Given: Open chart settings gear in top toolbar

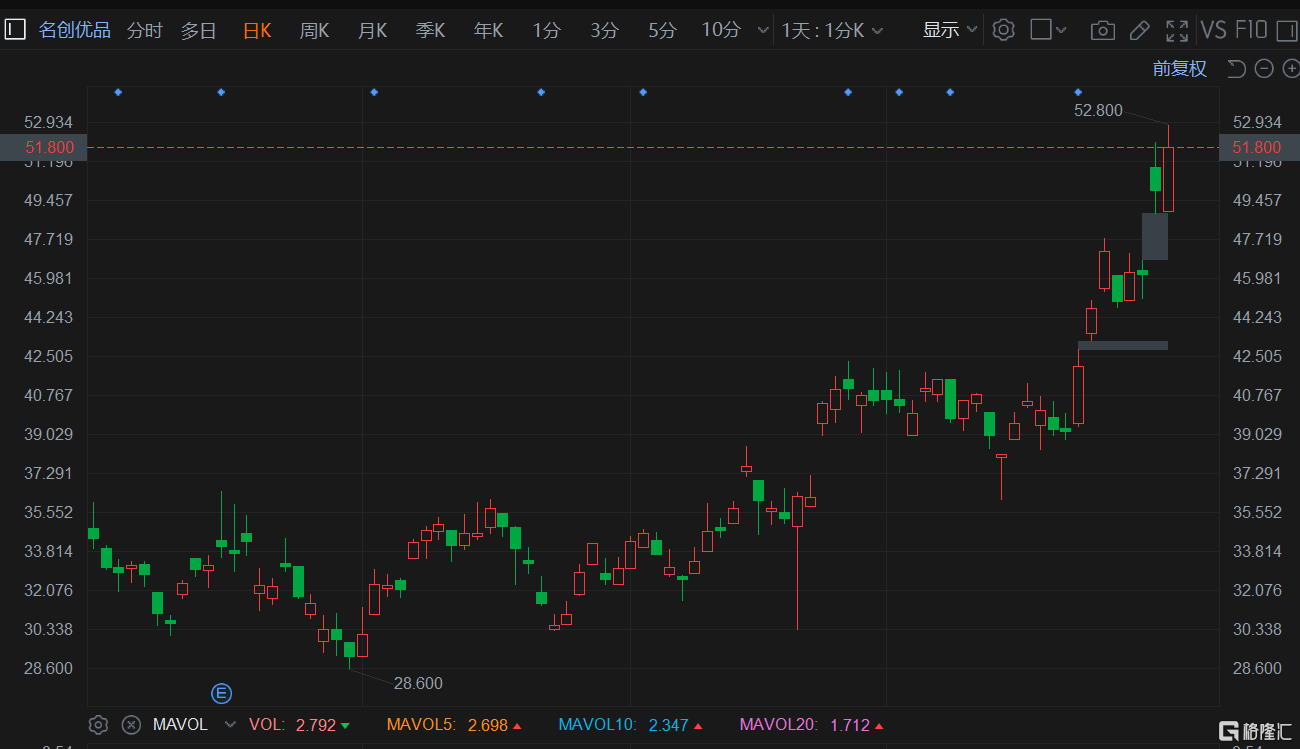Looking at the screenshot, I should point(1003,30).
